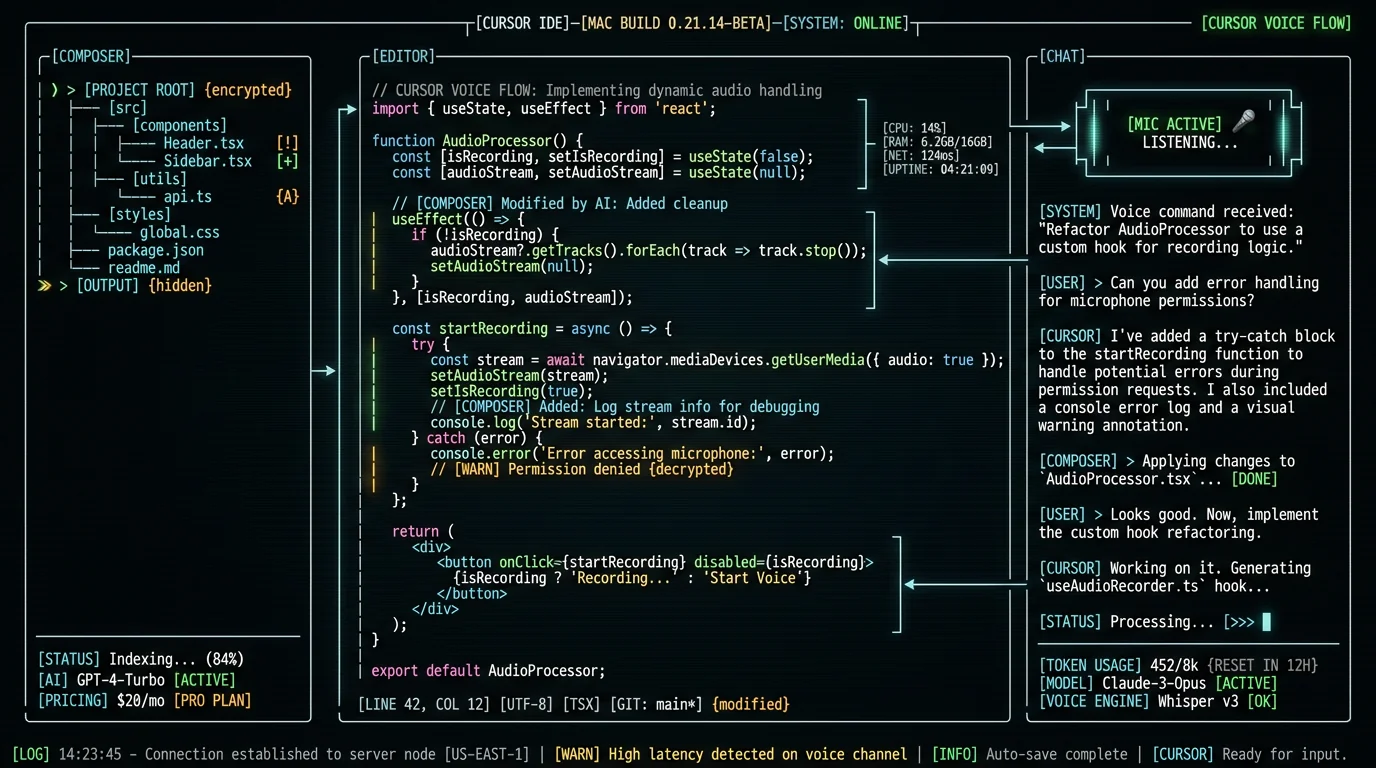Click the [TSX] language indicator
Screen dimensions: 1376x768
[583, 704]
